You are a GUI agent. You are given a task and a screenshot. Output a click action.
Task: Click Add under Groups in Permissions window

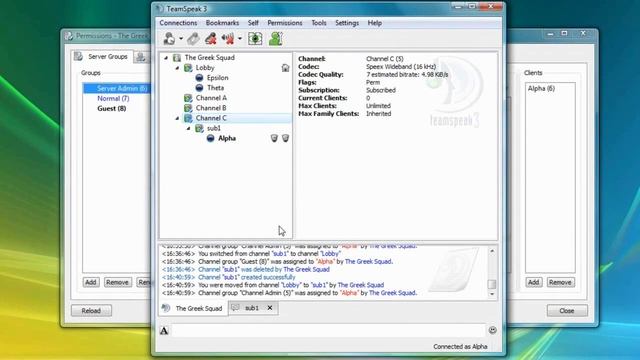click(91, 282)
